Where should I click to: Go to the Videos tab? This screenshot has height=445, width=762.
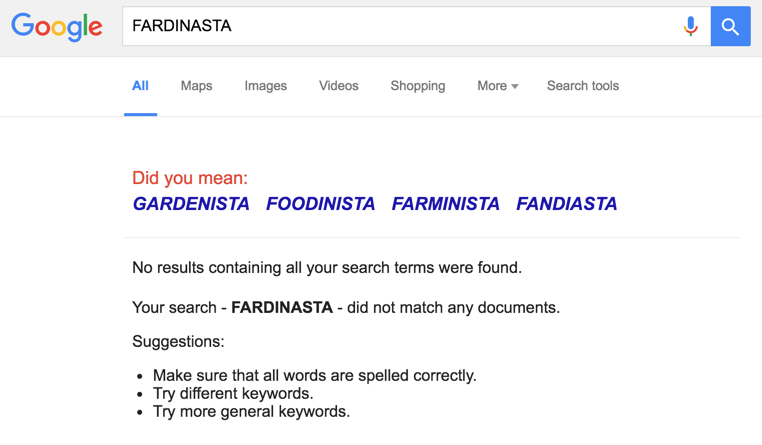point(339,86)
